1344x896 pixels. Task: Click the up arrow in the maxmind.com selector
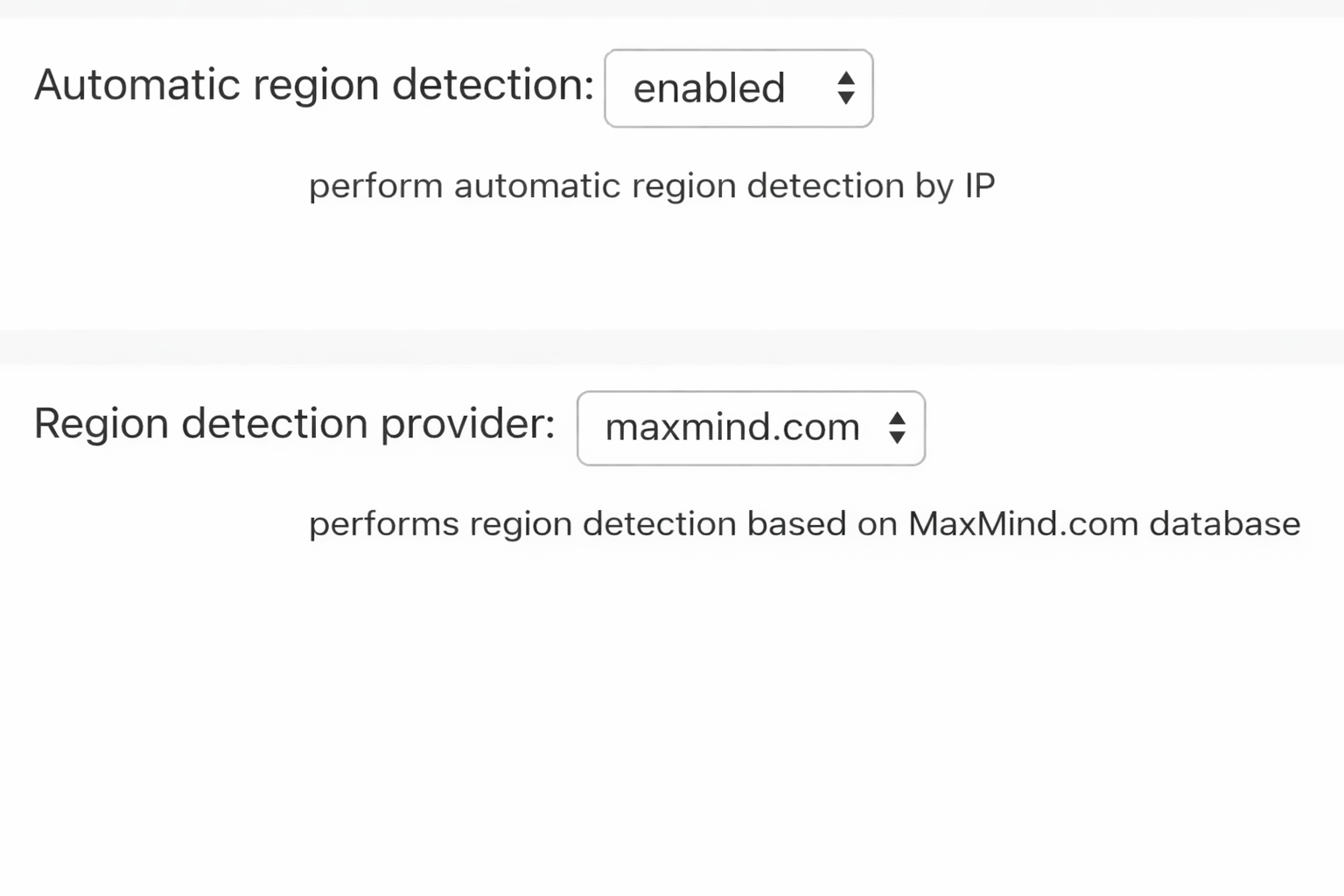tap(897, 418)
